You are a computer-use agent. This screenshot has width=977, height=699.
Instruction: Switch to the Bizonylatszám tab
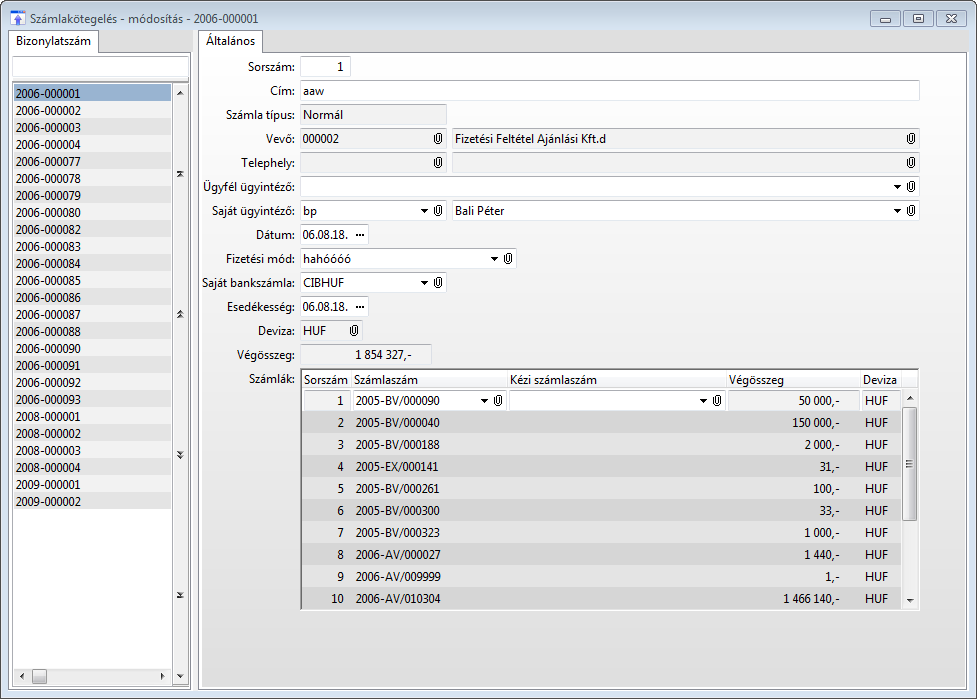[x=53, y=41]
